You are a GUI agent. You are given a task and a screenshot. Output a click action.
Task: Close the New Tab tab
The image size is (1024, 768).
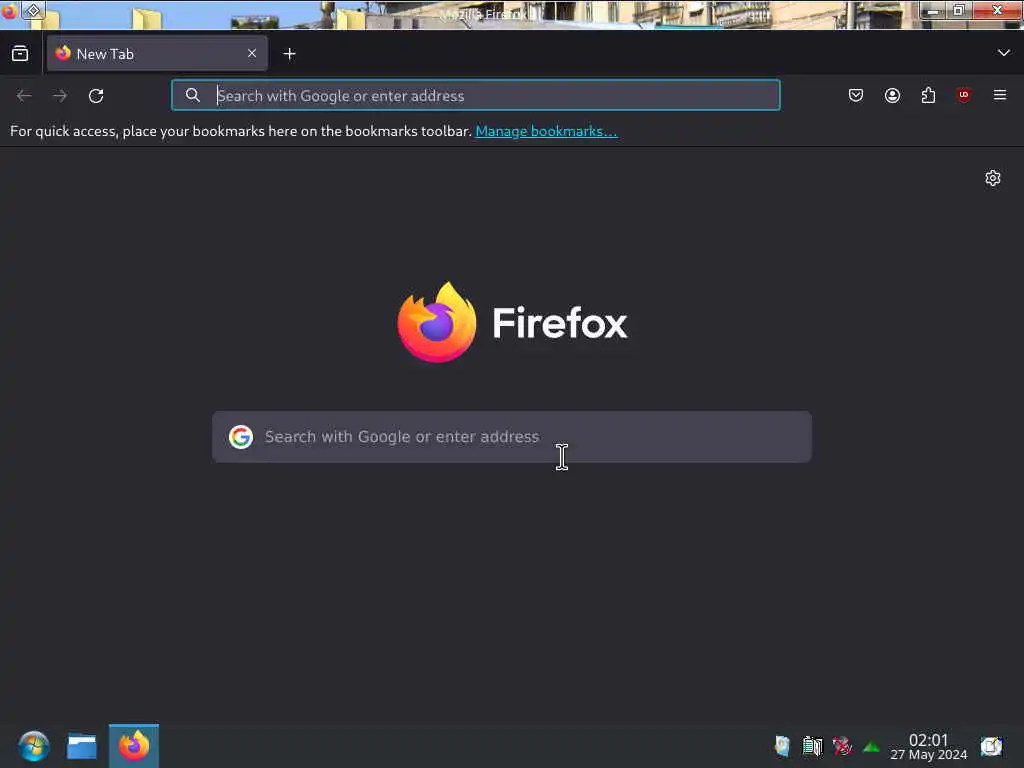pyautogui.click(x=252, y=54)
